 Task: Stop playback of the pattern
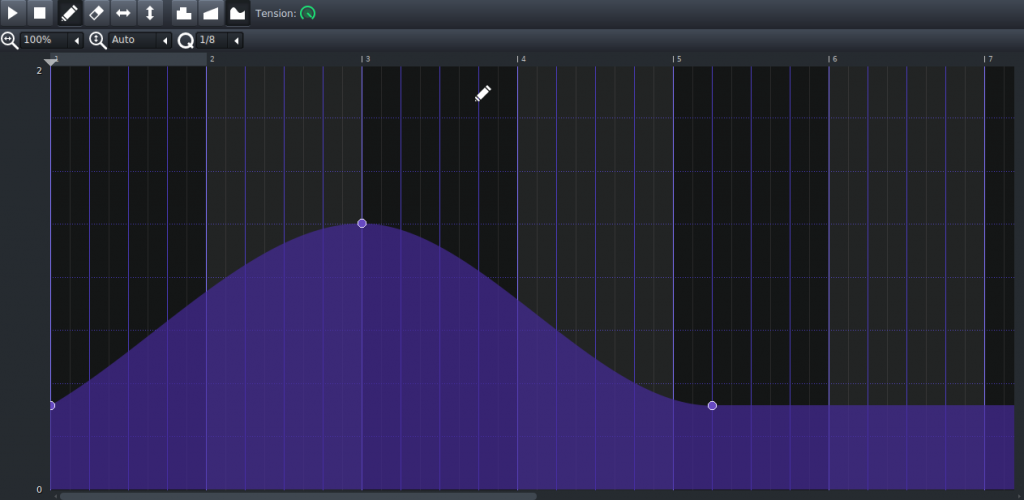click(39, 12)
